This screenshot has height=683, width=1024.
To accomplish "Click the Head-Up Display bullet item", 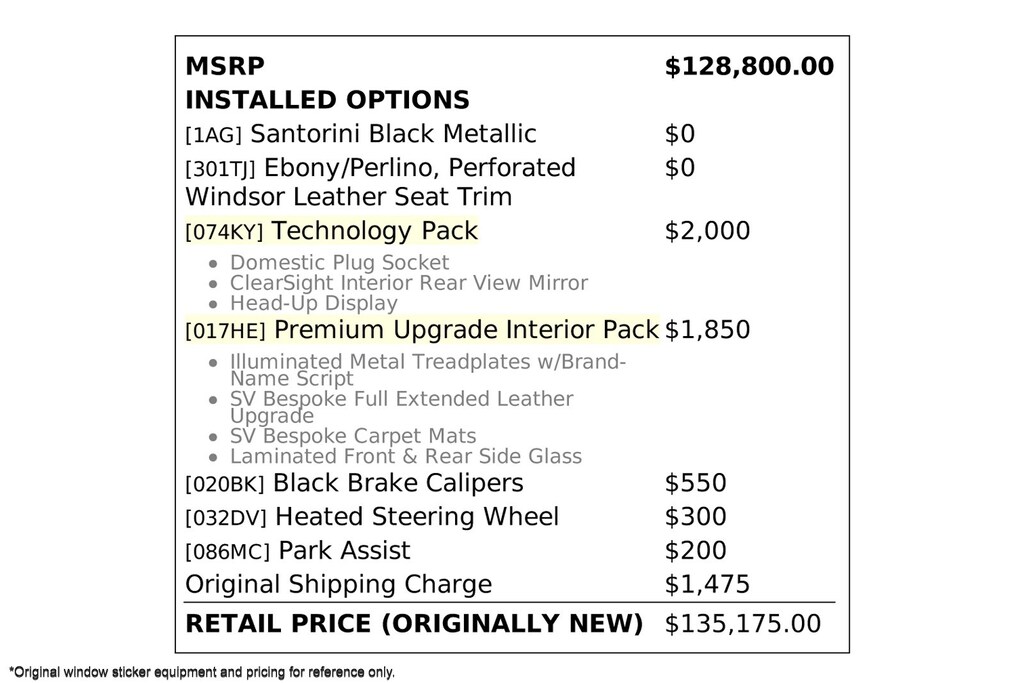I will (x=313, y=303).
